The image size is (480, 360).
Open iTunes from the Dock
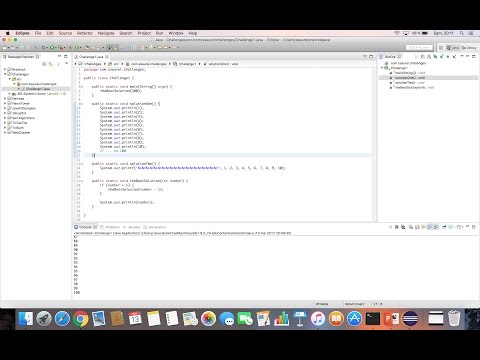click(318, 319)
